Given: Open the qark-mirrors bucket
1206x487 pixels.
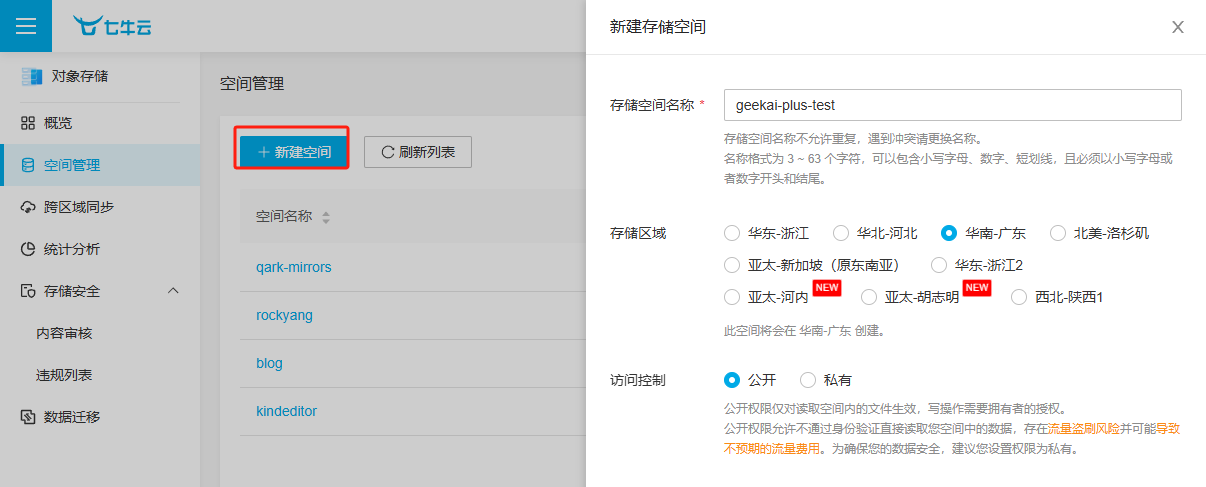Looking at the screenshot, I should 293,267.
